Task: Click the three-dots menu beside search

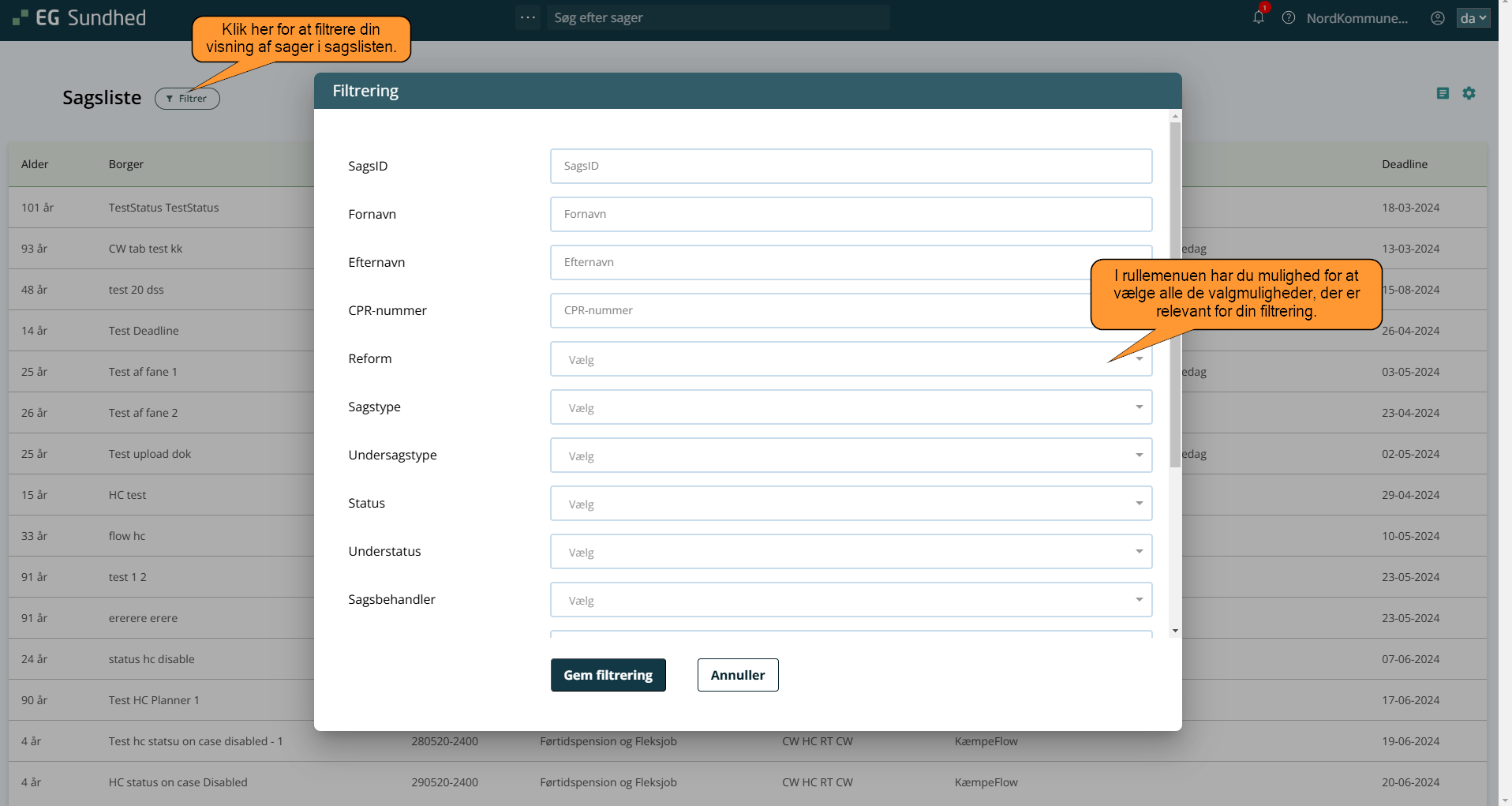Action: (x=528, y=17)
